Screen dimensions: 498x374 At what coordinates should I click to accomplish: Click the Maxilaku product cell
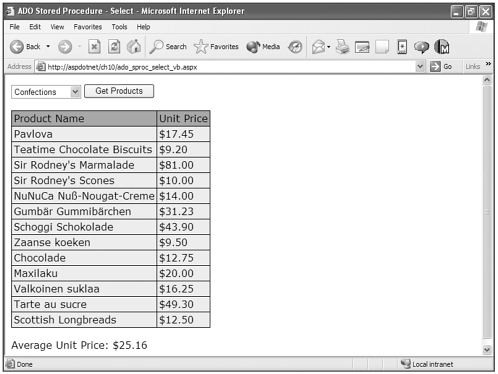84,273
